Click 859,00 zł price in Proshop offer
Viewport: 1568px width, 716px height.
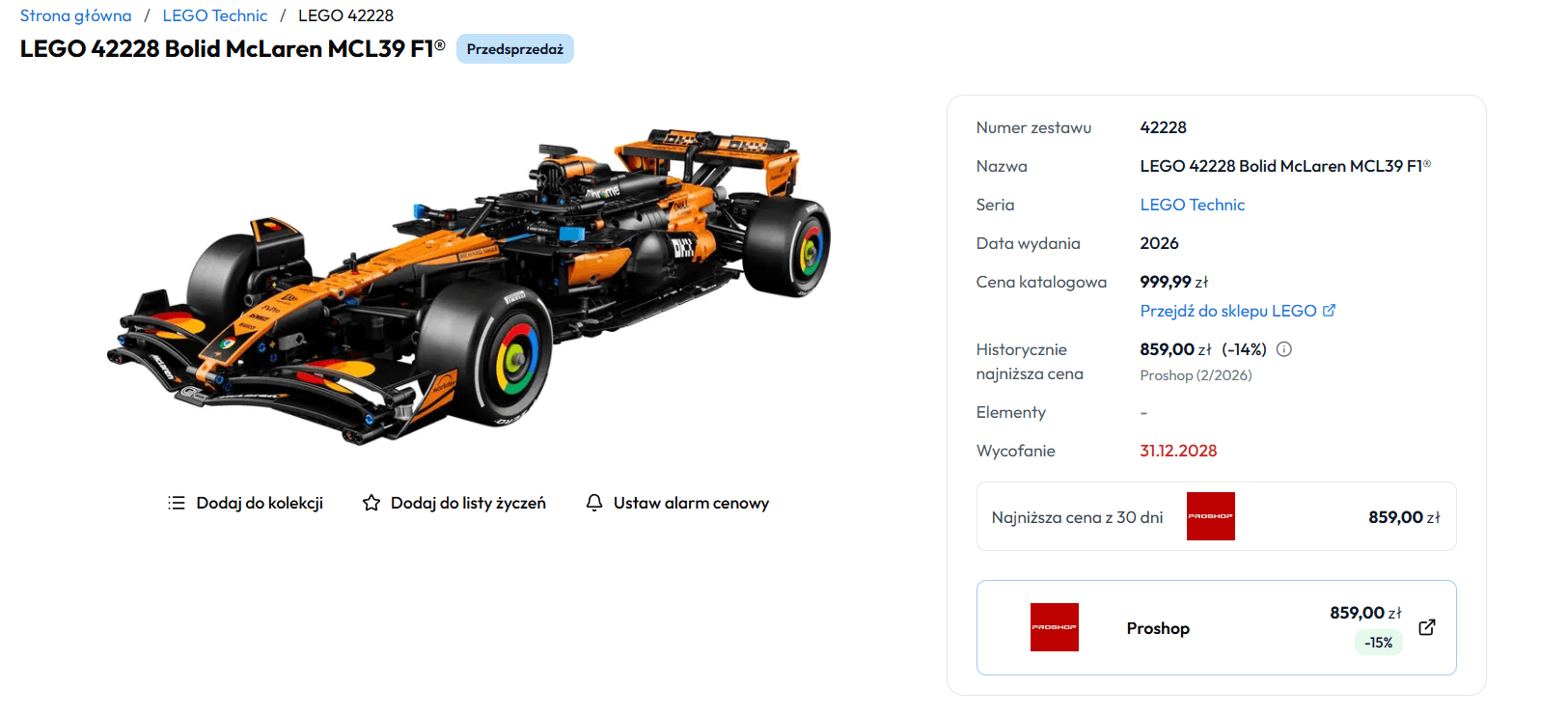(1365, 613)
